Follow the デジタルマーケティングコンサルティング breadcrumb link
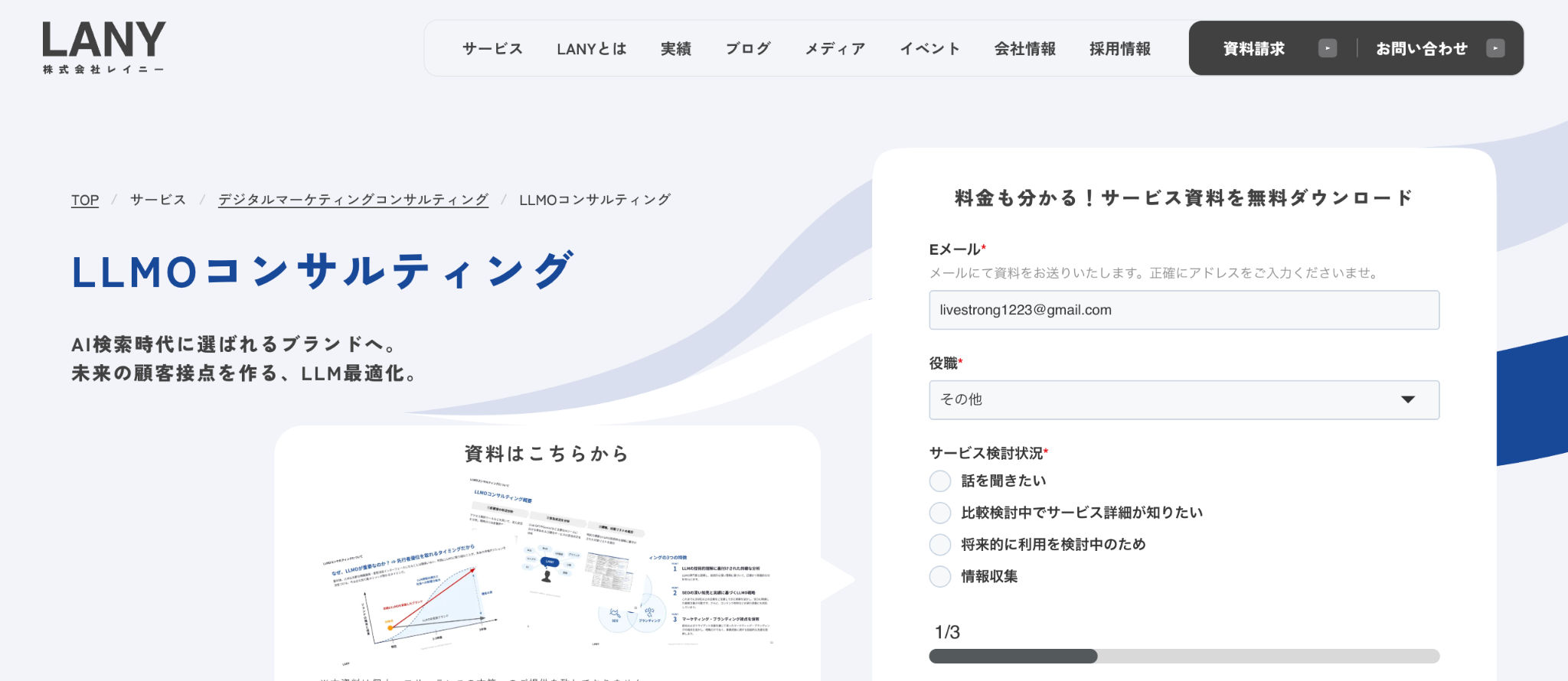The image size is (1568, 681). (x=353, y=200)
